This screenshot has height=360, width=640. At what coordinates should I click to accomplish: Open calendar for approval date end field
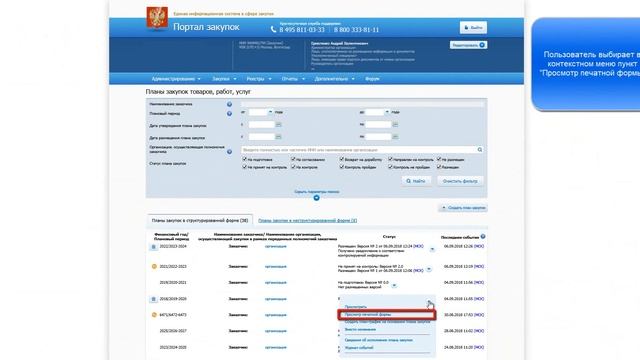395,124
